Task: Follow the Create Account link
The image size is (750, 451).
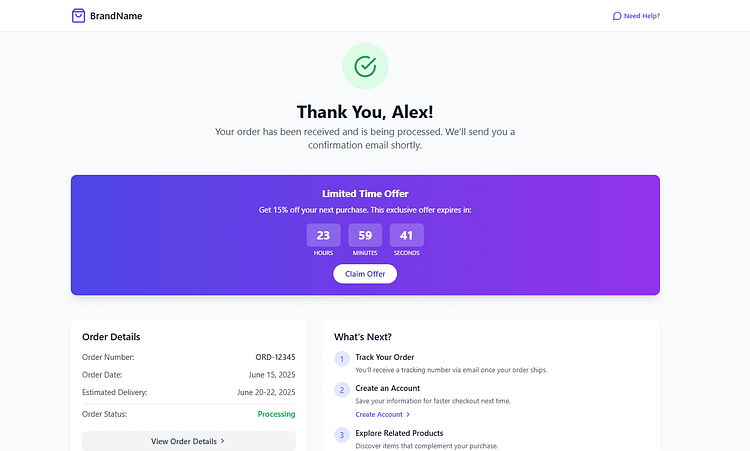Action: pyautogui.click(x=383, y=415)
